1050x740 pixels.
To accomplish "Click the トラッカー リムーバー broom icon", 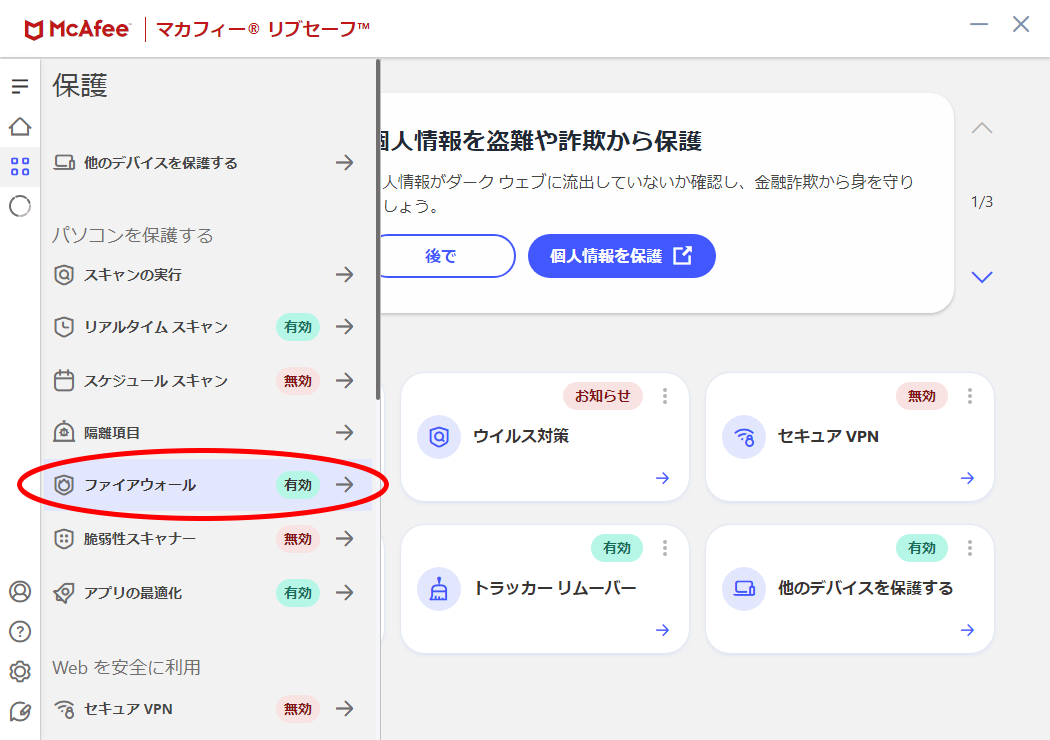I will point(438,589).
